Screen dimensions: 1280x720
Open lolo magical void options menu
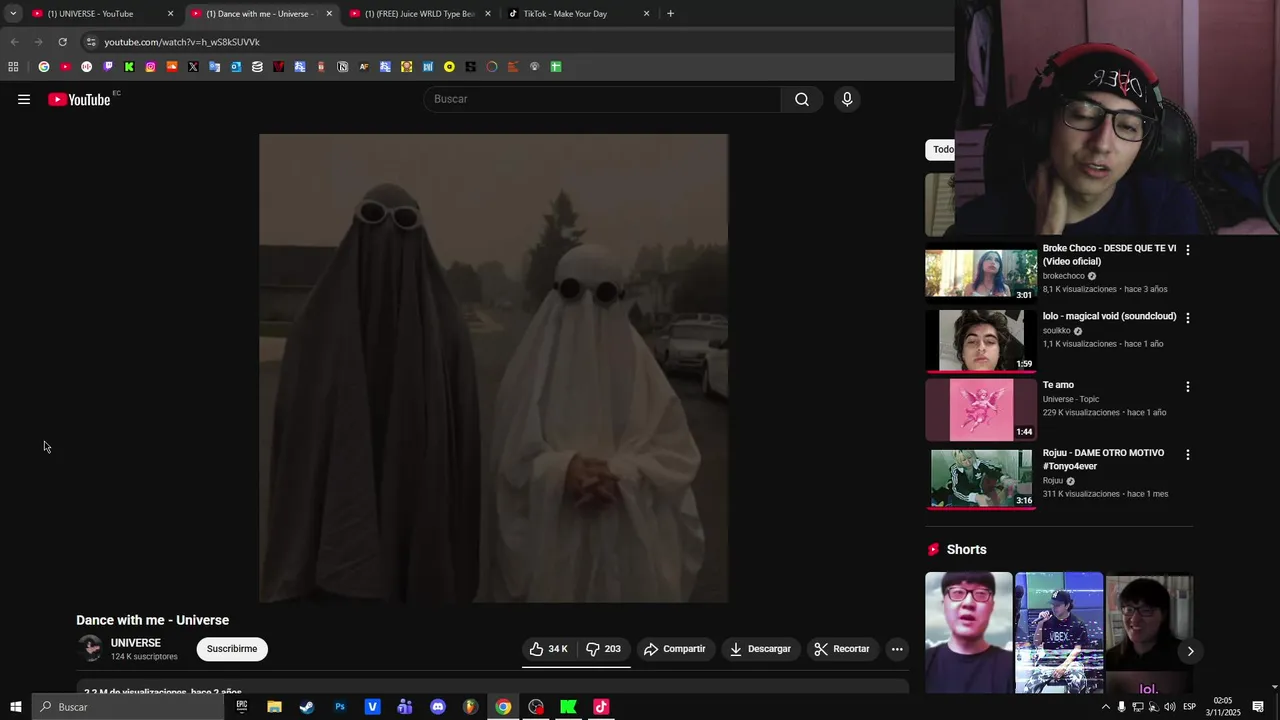tap(1188, 318)
